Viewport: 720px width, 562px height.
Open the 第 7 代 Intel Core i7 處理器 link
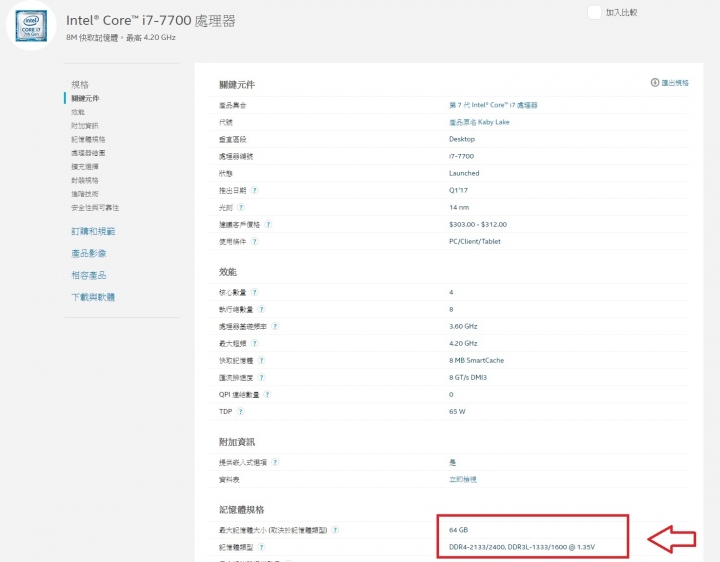point(493,105)
